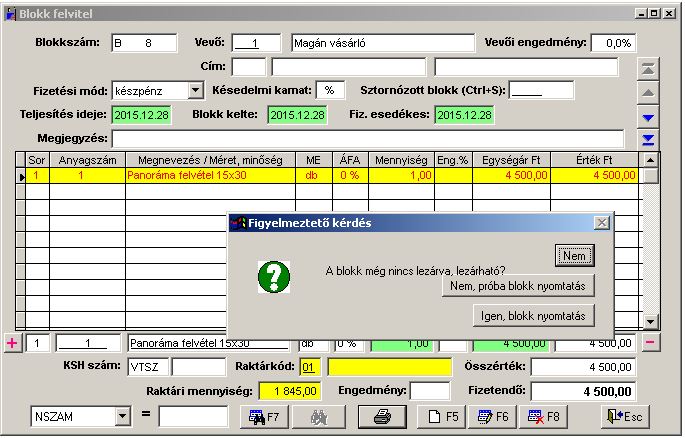This screenshot has height=438, width=685.
Task: Open the NSZAM dropdown list
Action: click(123, 417)
